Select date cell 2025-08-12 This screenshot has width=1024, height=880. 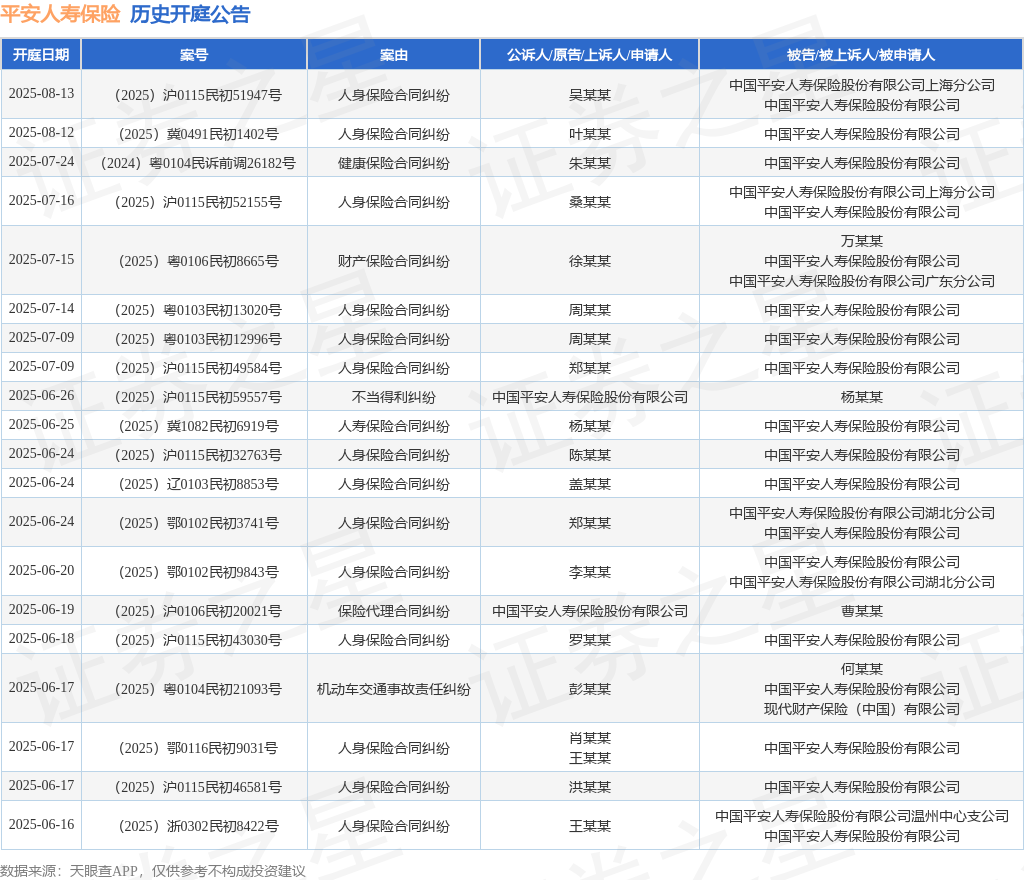pyautogui.click(x=41, y=133)
